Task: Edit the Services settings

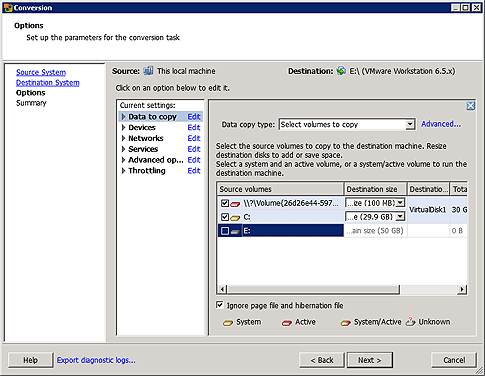Action: [194, 149]
